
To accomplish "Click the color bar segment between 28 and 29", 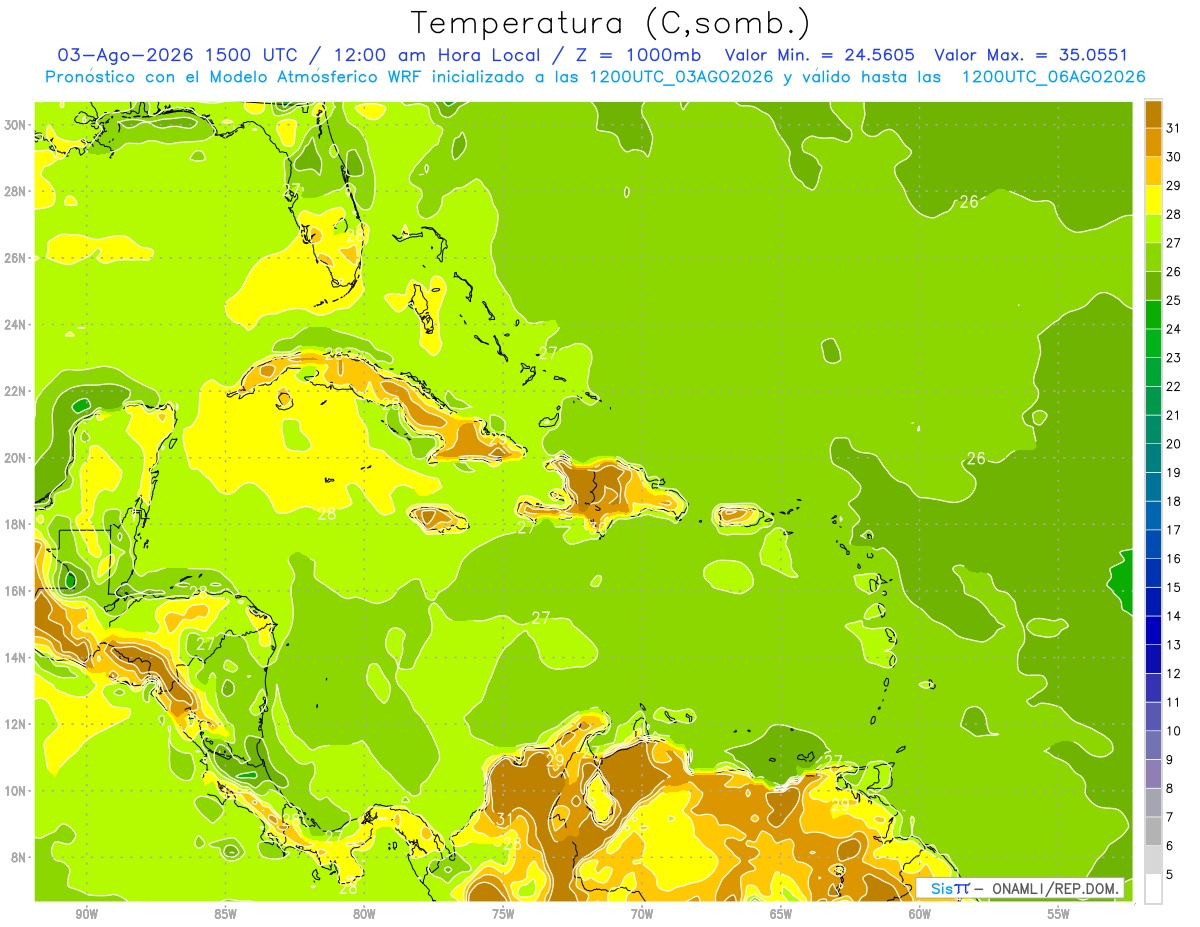I will [x=1153, y=199].
